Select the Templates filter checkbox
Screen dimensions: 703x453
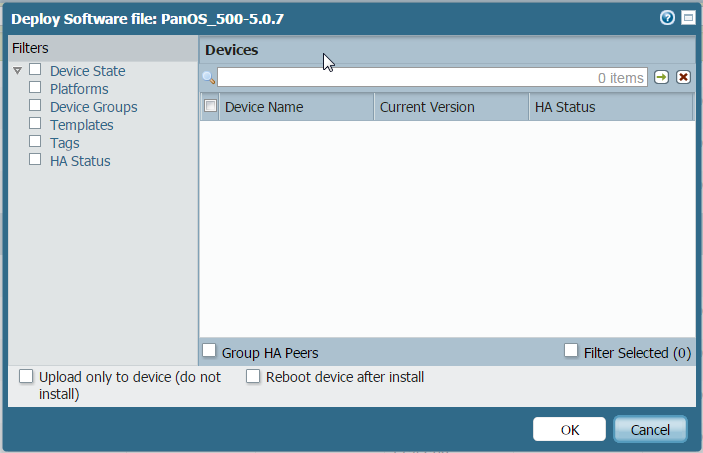pyautogui.click(x=35, y=124)
